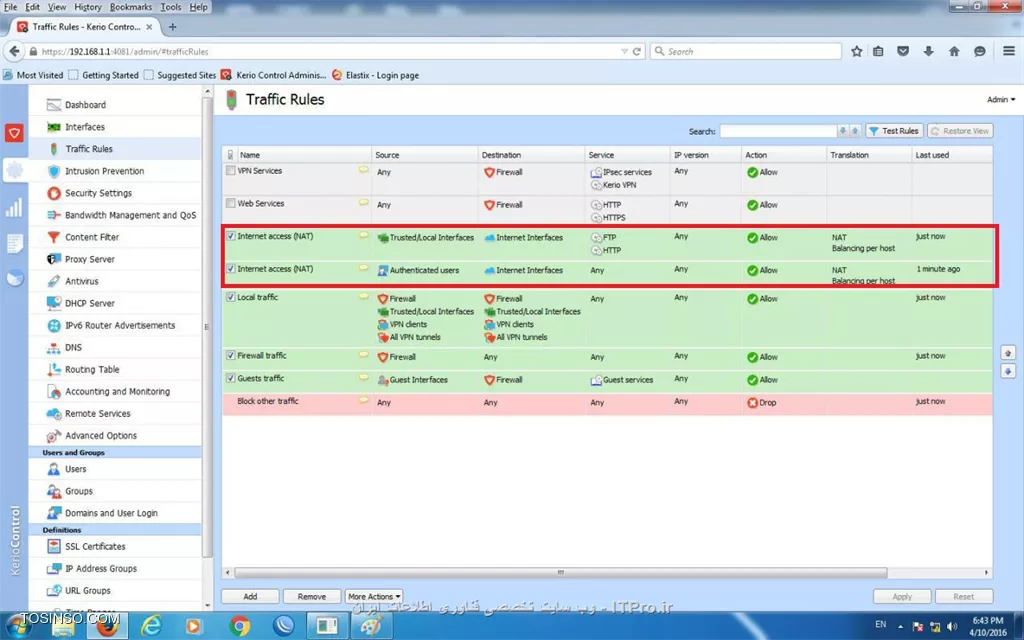Open the Bookmarks menu

point(131,7)
